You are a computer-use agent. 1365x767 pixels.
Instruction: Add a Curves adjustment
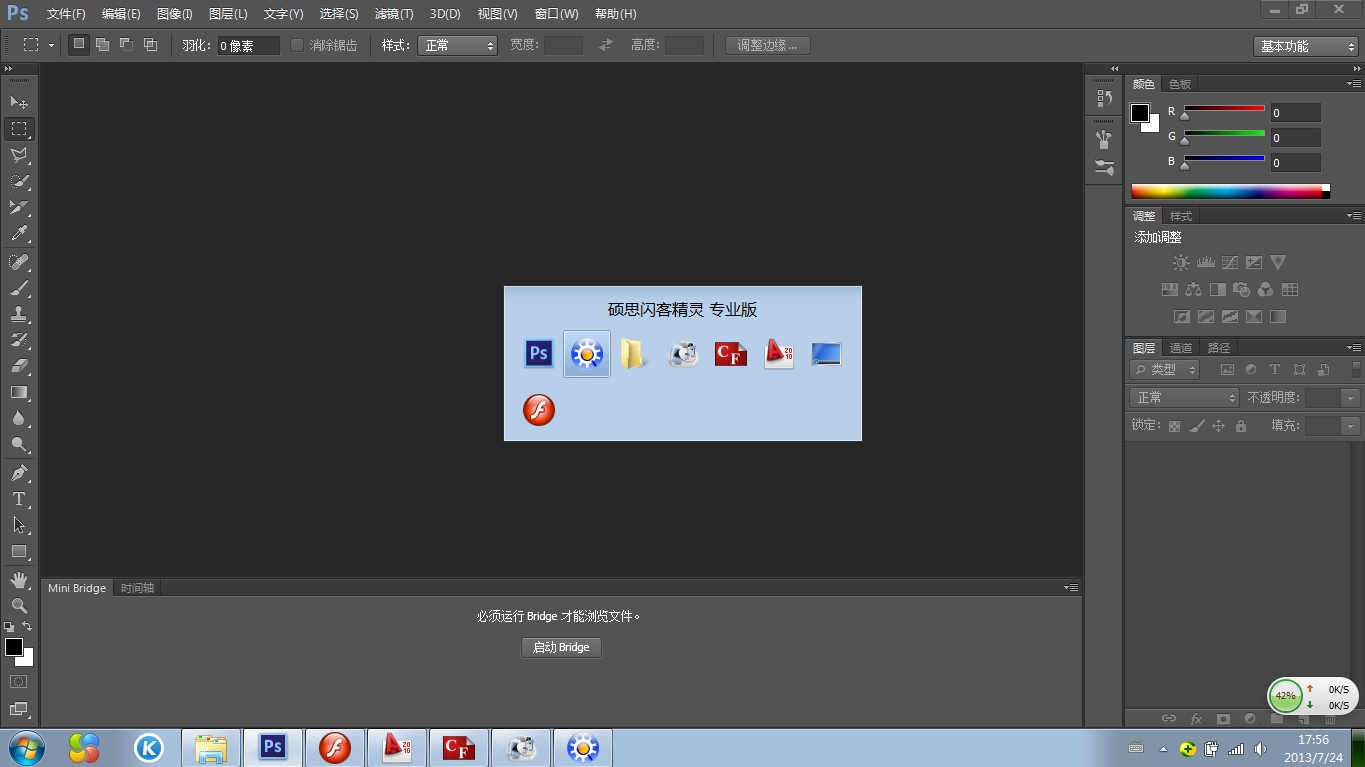[x=1229, y=263]
